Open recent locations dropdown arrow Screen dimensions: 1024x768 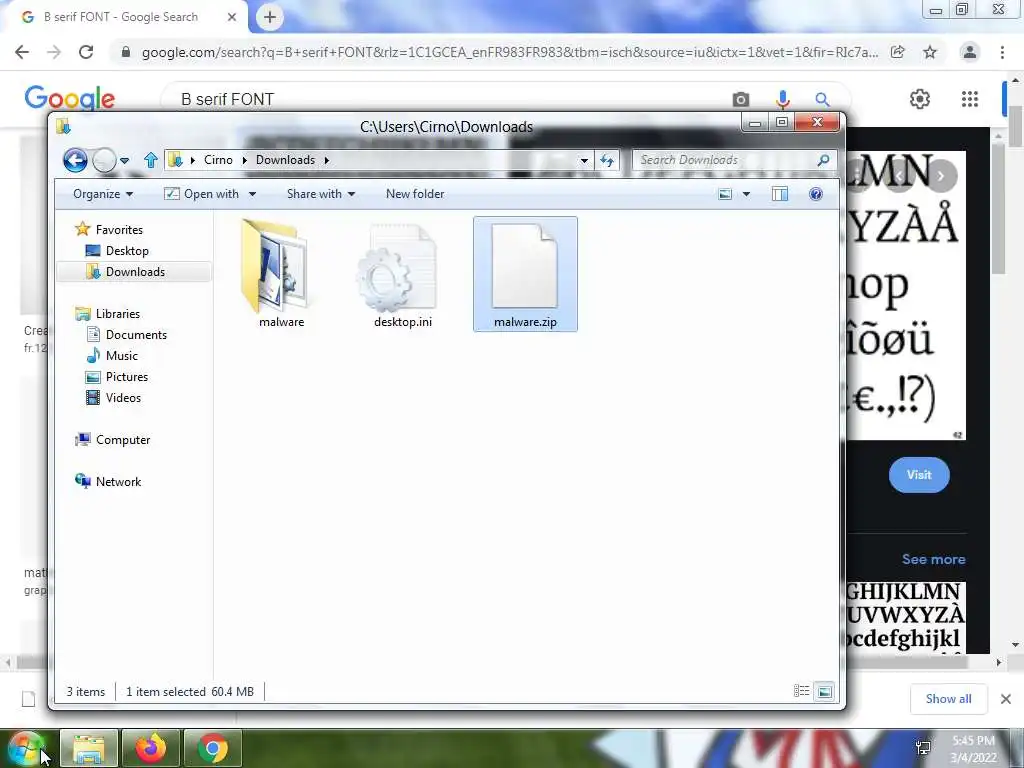point(124,160)
